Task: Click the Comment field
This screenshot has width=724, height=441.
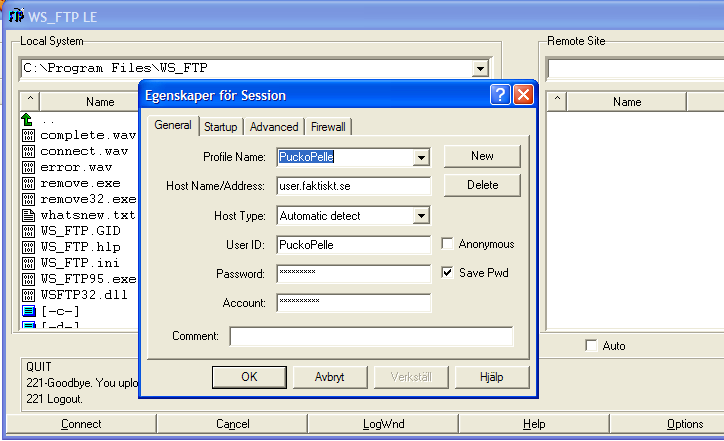Action: pyautogui.click(x=371, y=336)
